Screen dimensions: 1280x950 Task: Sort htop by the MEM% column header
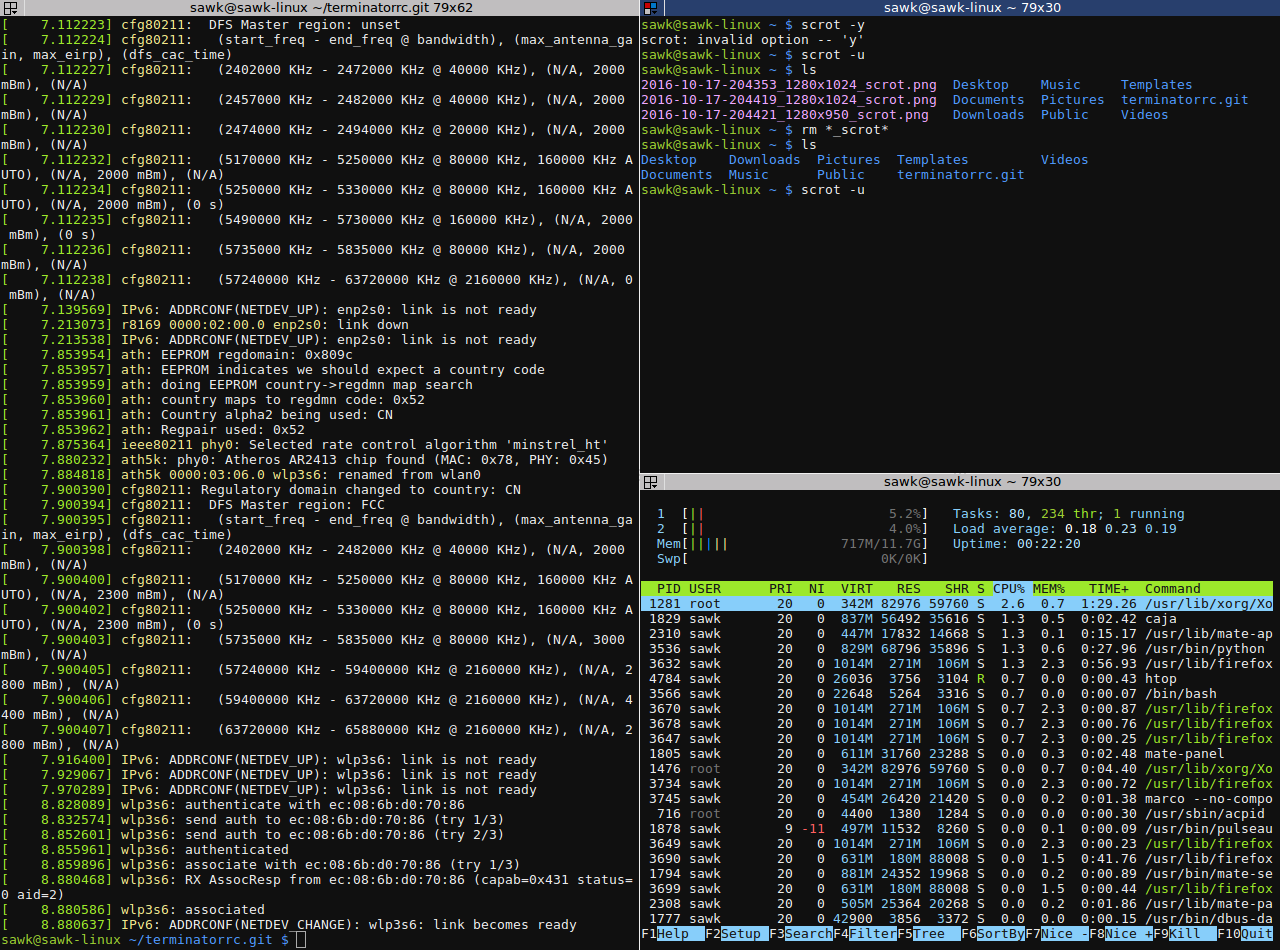(1049, 589)
